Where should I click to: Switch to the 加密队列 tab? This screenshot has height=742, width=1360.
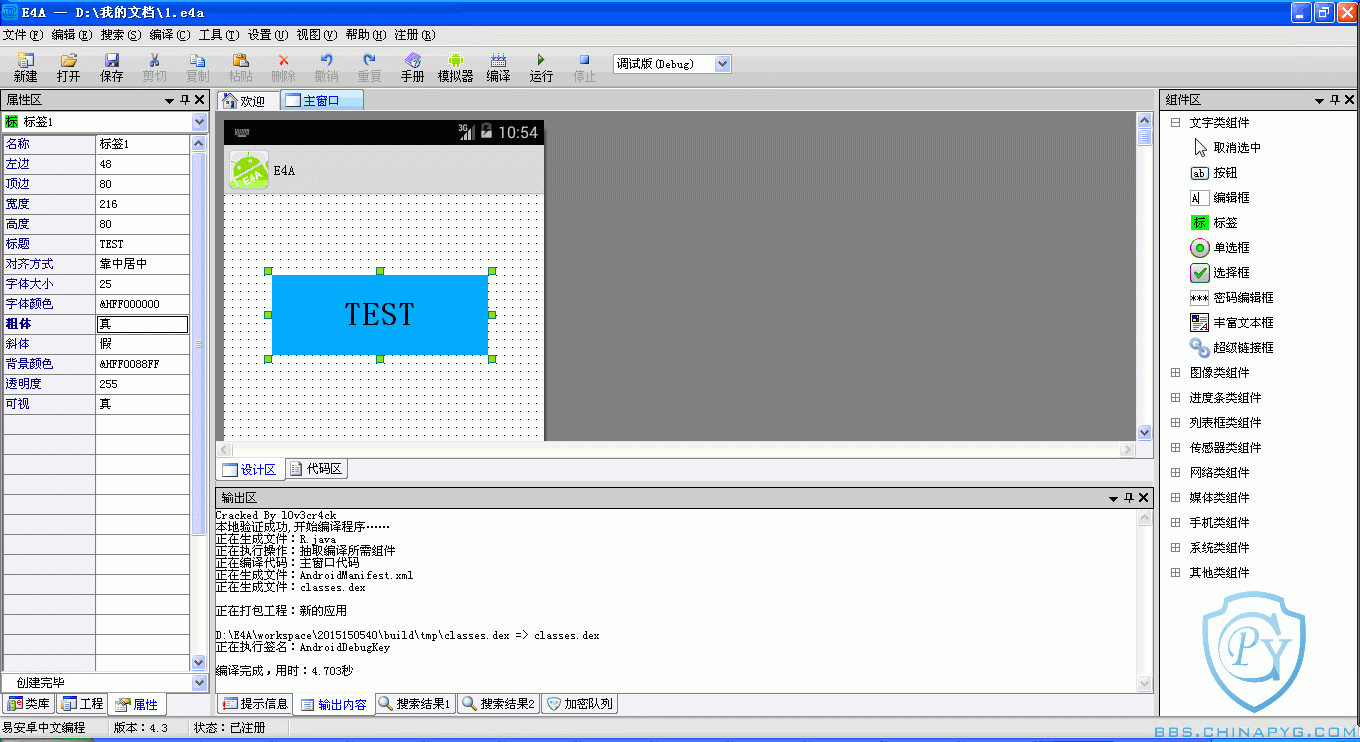tap(579, 704)
